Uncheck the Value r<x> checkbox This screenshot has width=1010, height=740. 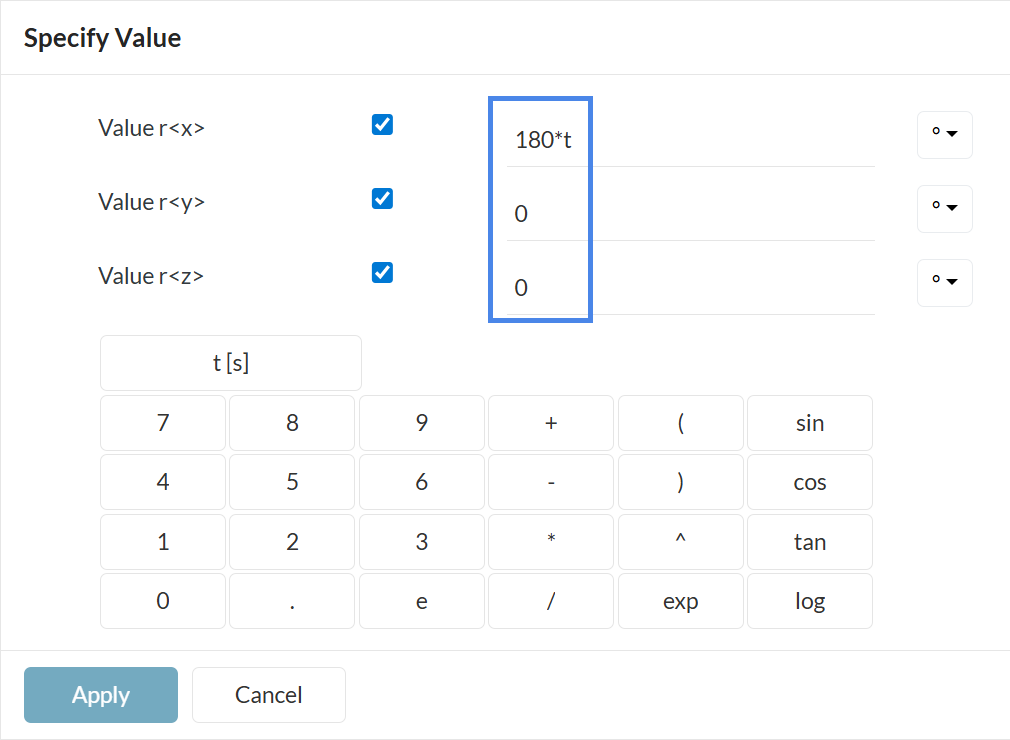click(x=382, y=125)
